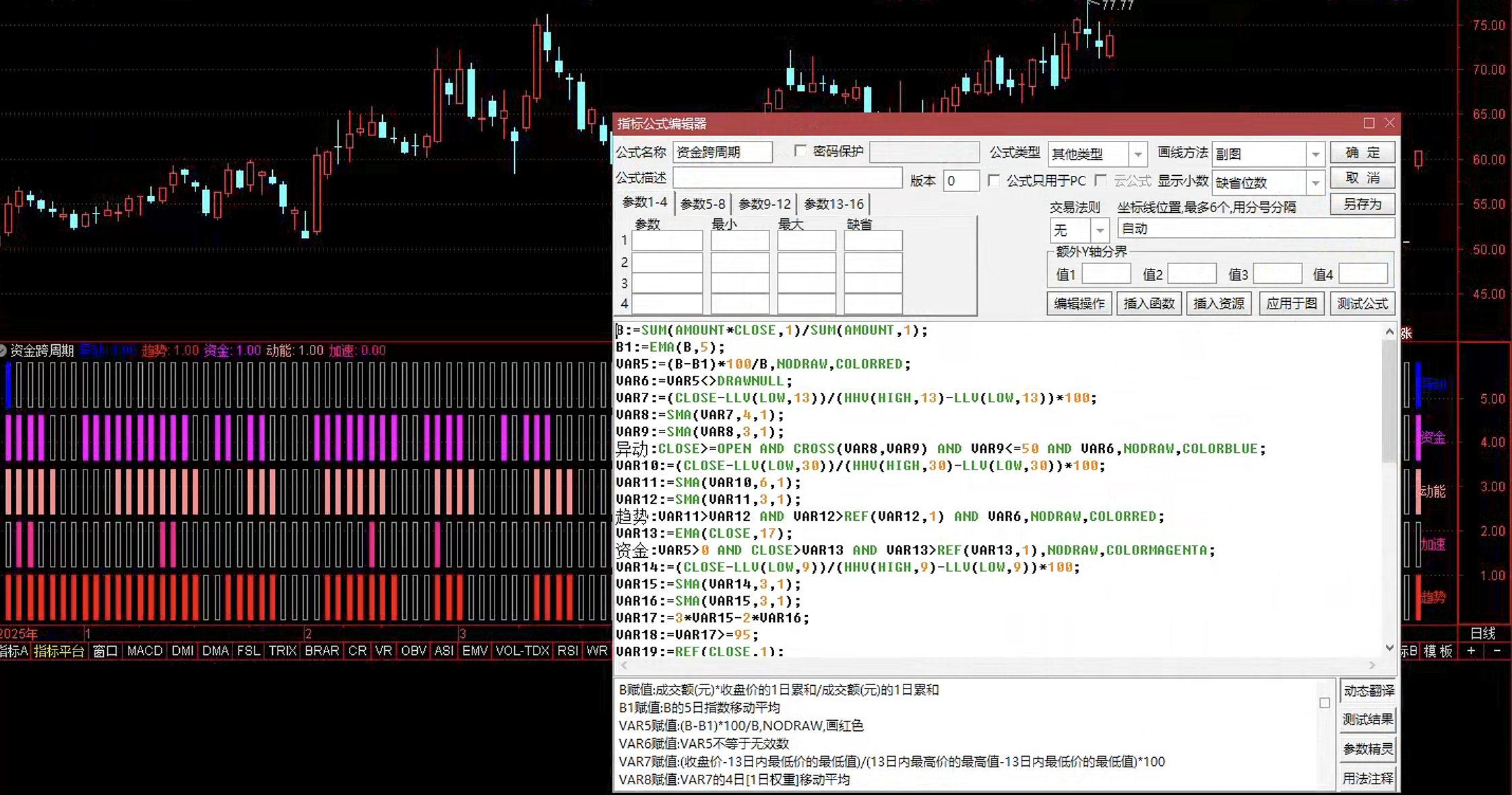This screenshot has width=1512, height=795.
Task: Switch to 参数1-4 tab
Action: coord(645,203)
